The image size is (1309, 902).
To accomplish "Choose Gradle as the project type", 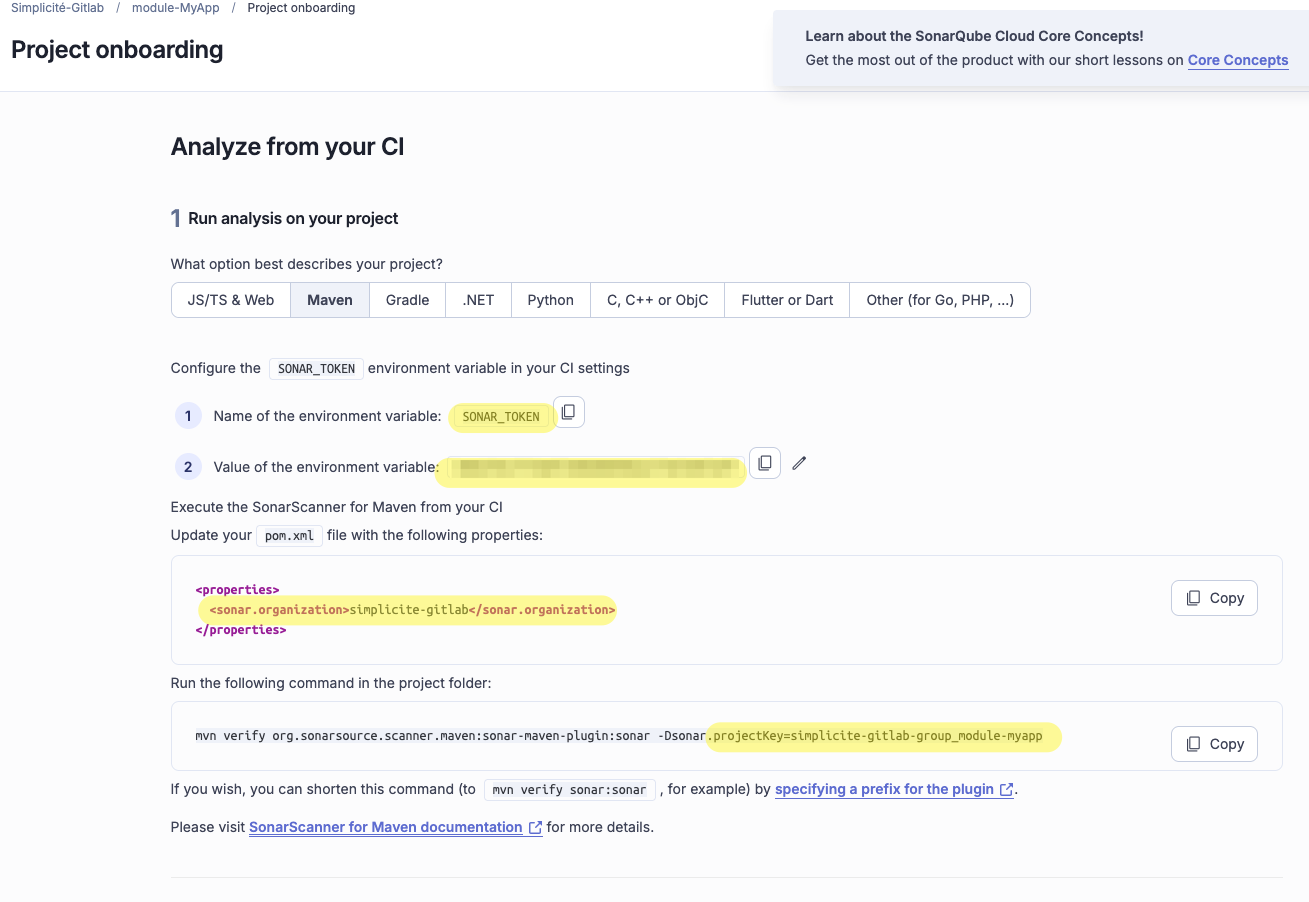I will (x=407, y=300).
